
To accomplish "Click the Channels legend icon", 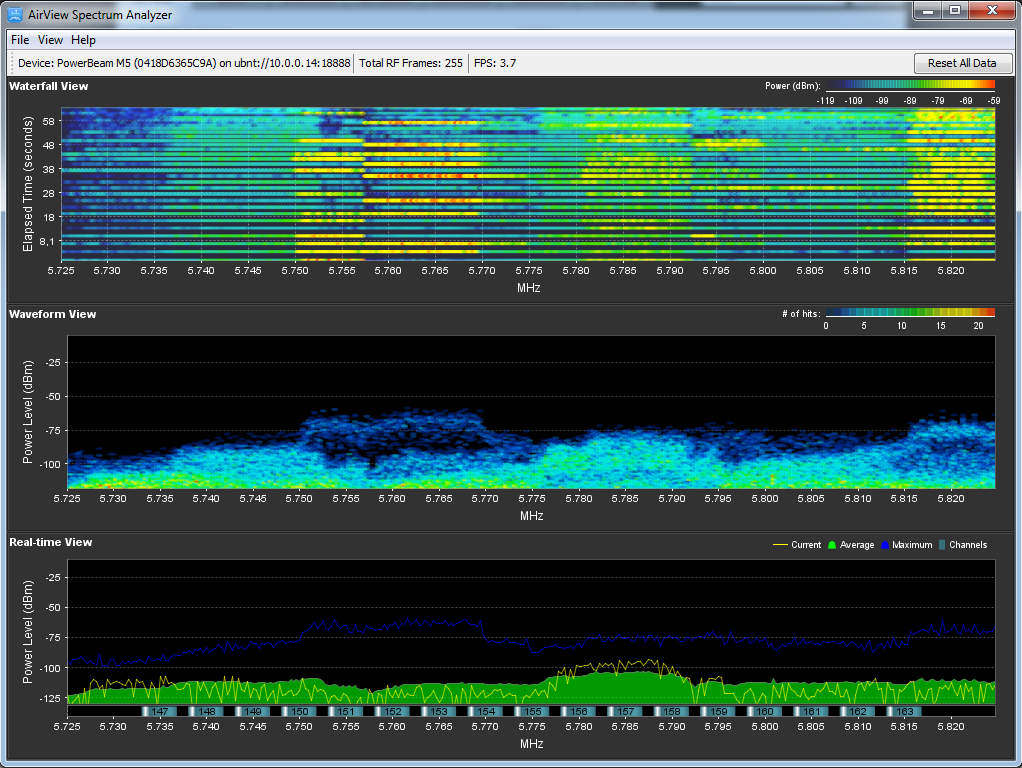I will 941,545.
